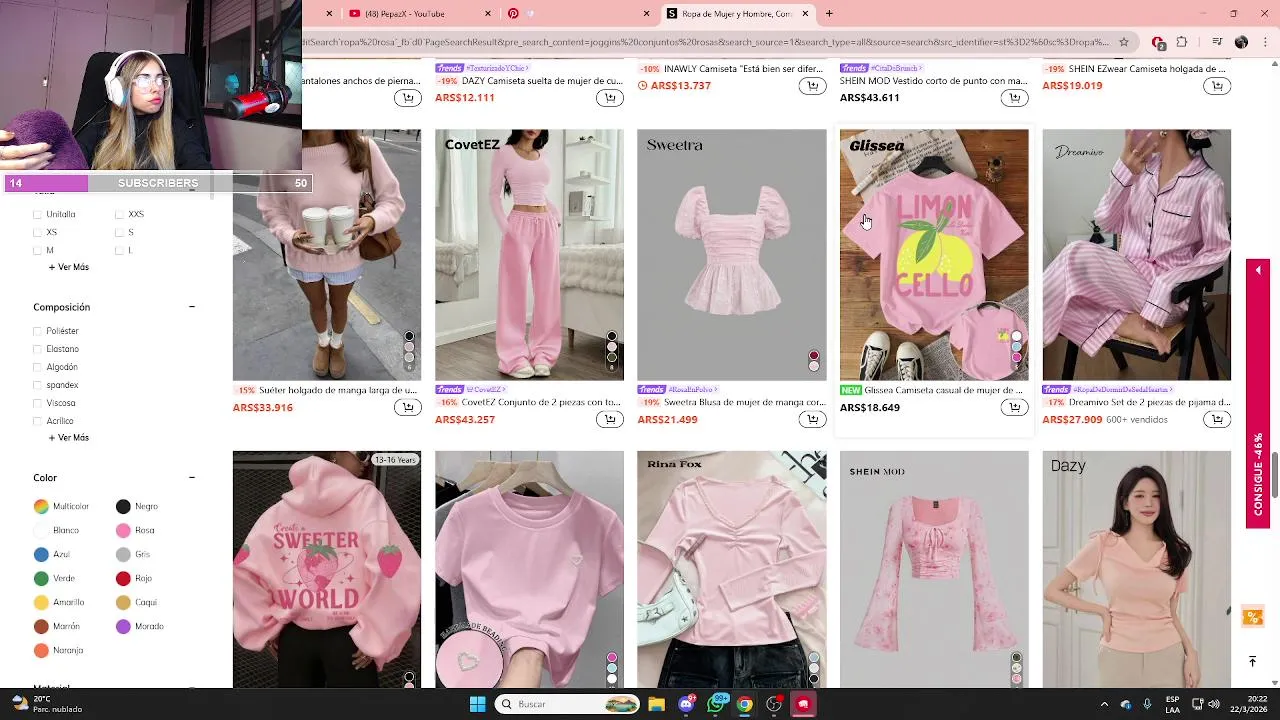Screen dimensions: 1280x720
Task: Open the Glissea Camiseta casual product link
Action: click(943, 390)
